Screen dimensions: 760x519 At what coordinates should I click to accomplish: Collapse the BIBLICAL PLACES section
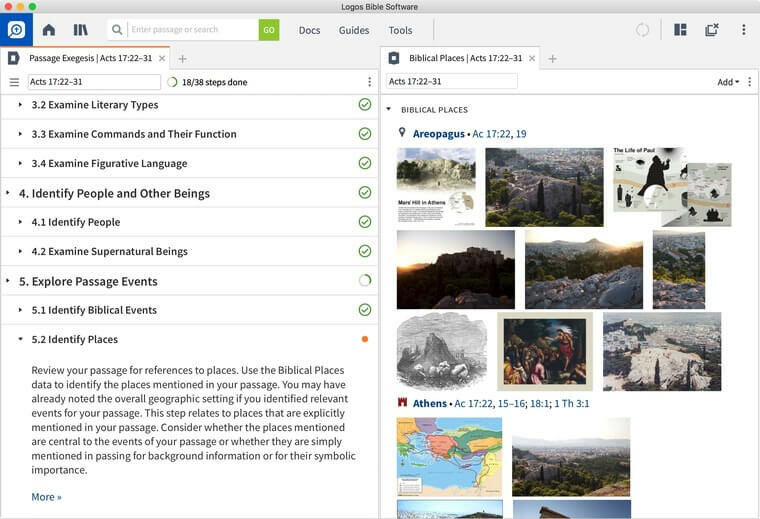388,110
